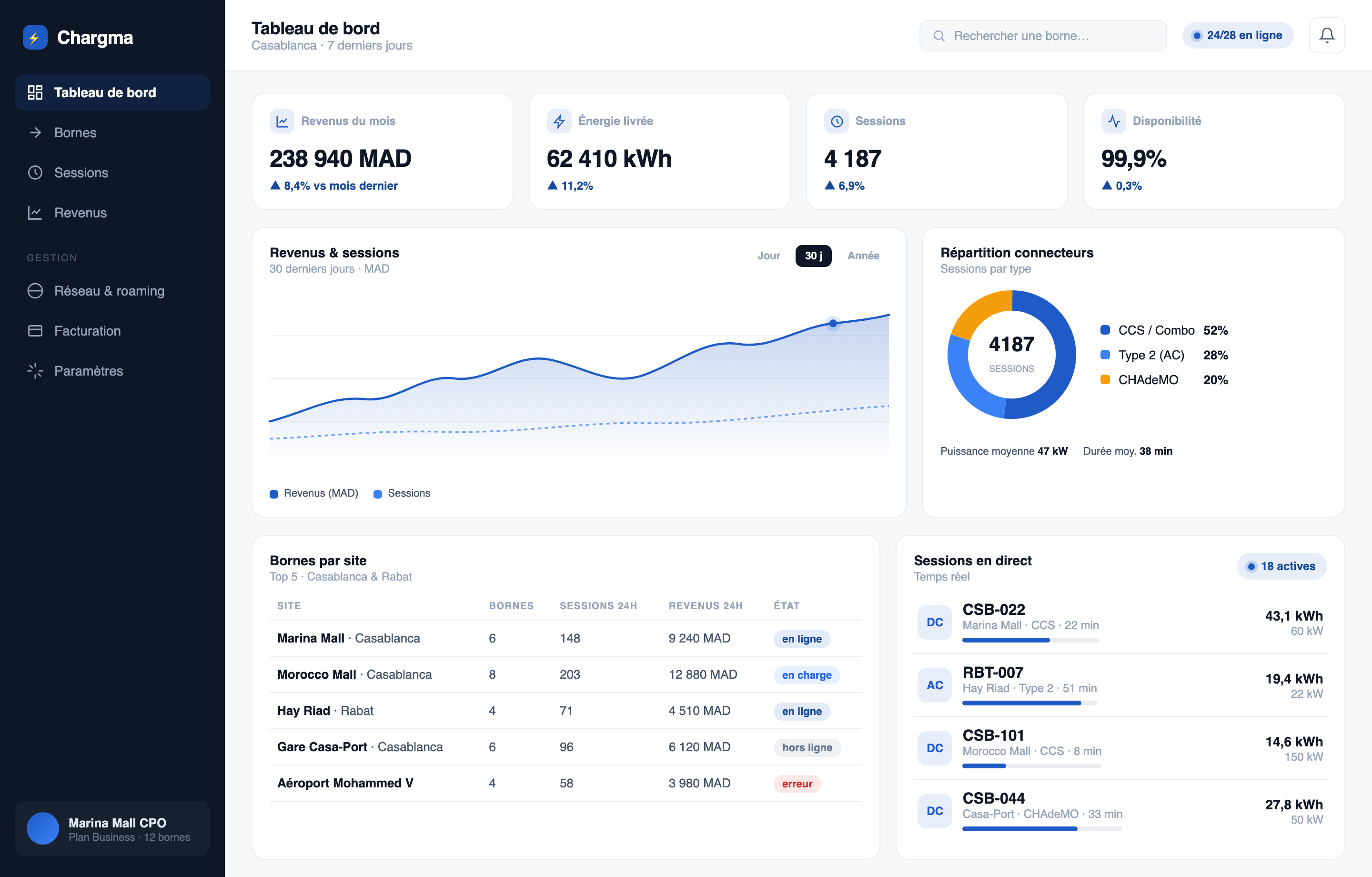The image size is (1372, 877).
Task: Click the 62 410 kWh energy value
Action: click(x=609, y=159)
